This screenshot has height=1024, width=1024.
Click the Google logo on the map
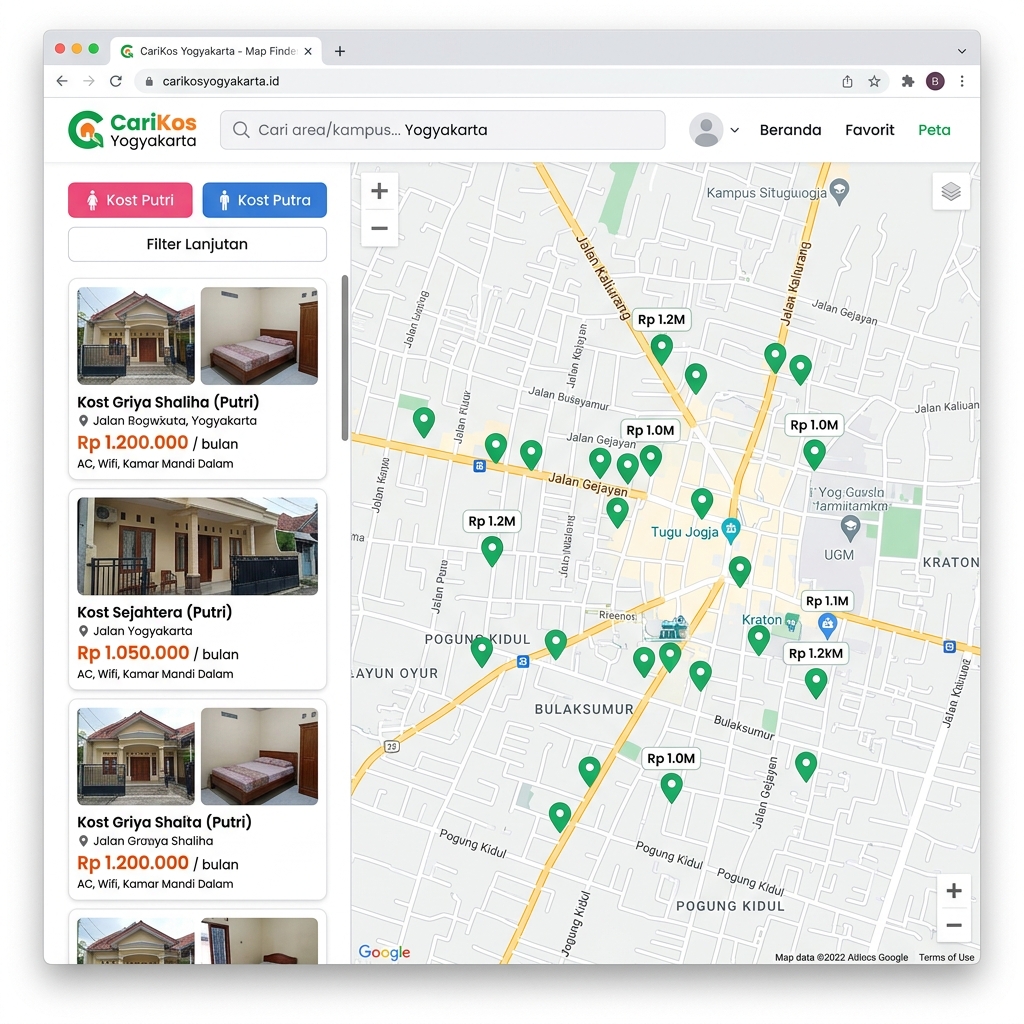pyautogui.click(x=384, y=952)
